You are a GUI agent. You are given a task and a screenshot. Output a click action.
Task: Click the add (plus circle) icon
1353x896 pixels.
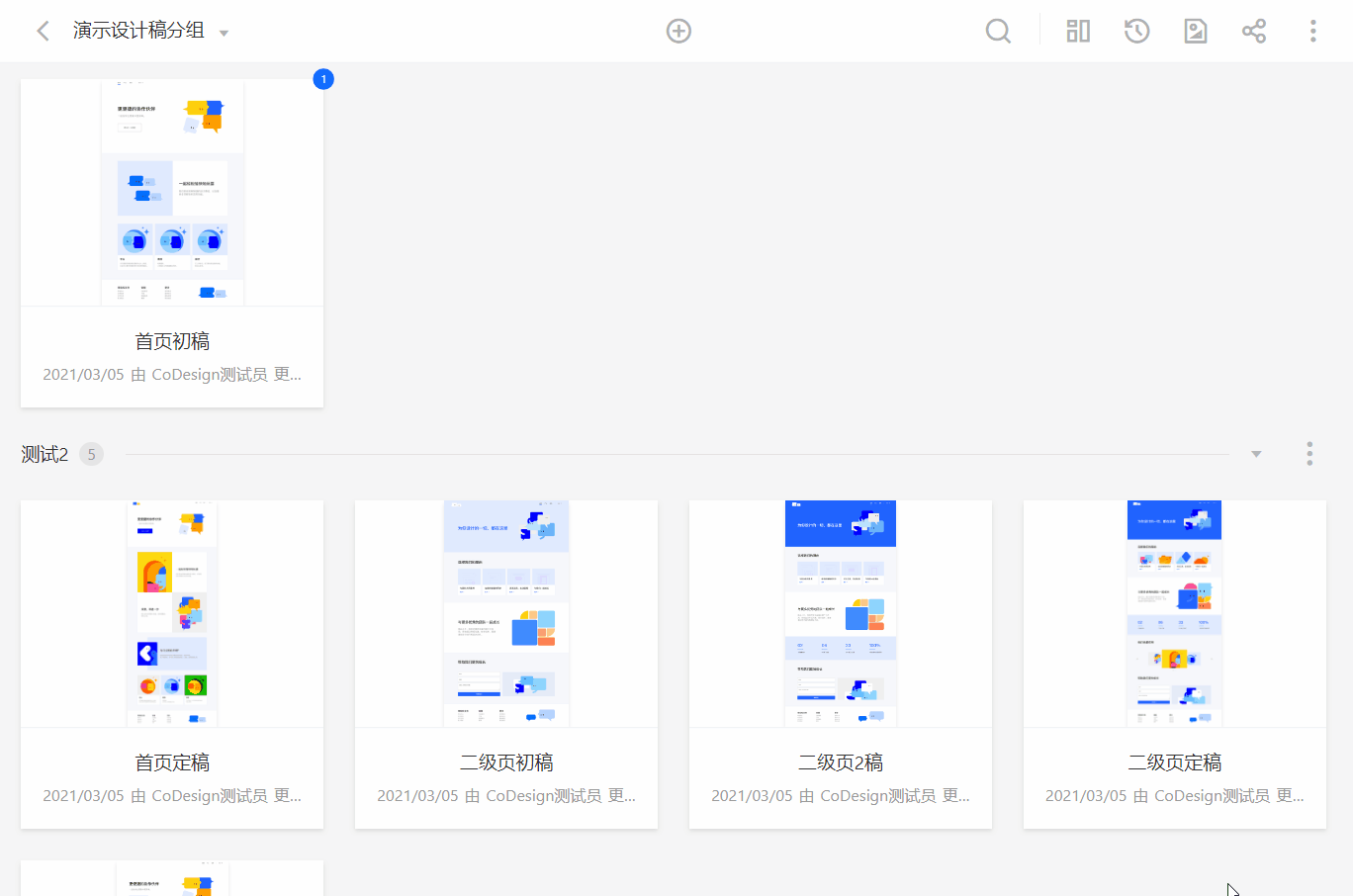pyautogui.click(x=678, y=31)
